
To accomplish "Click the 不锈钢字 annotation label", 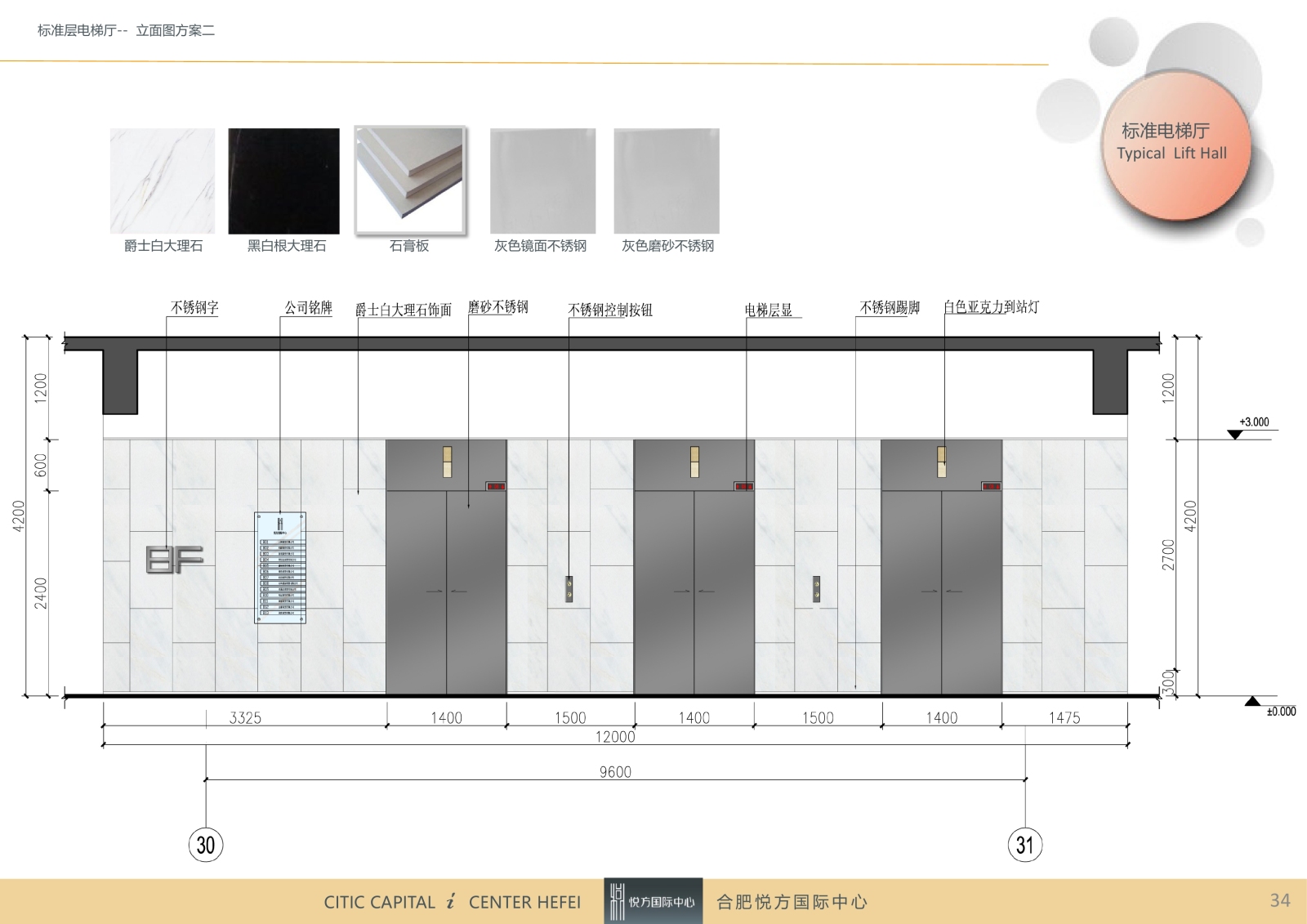I will coord(194,307).
